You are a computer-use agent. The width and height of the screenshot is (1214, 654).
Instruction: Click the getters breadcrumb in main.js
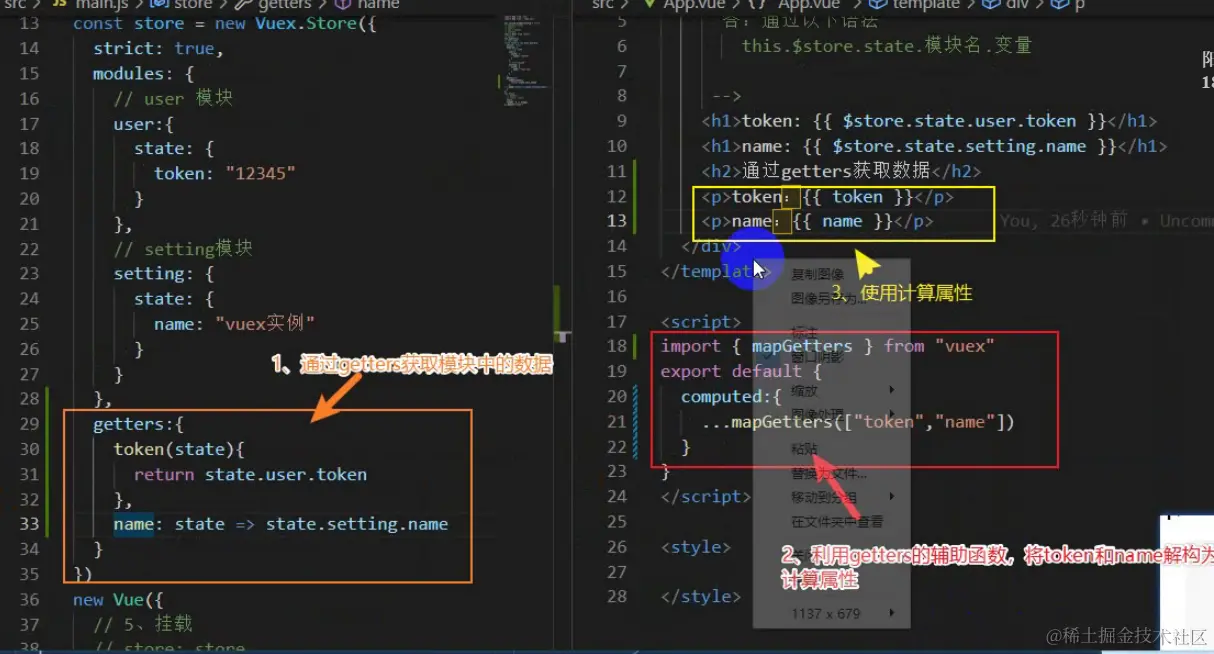point(285,5)
